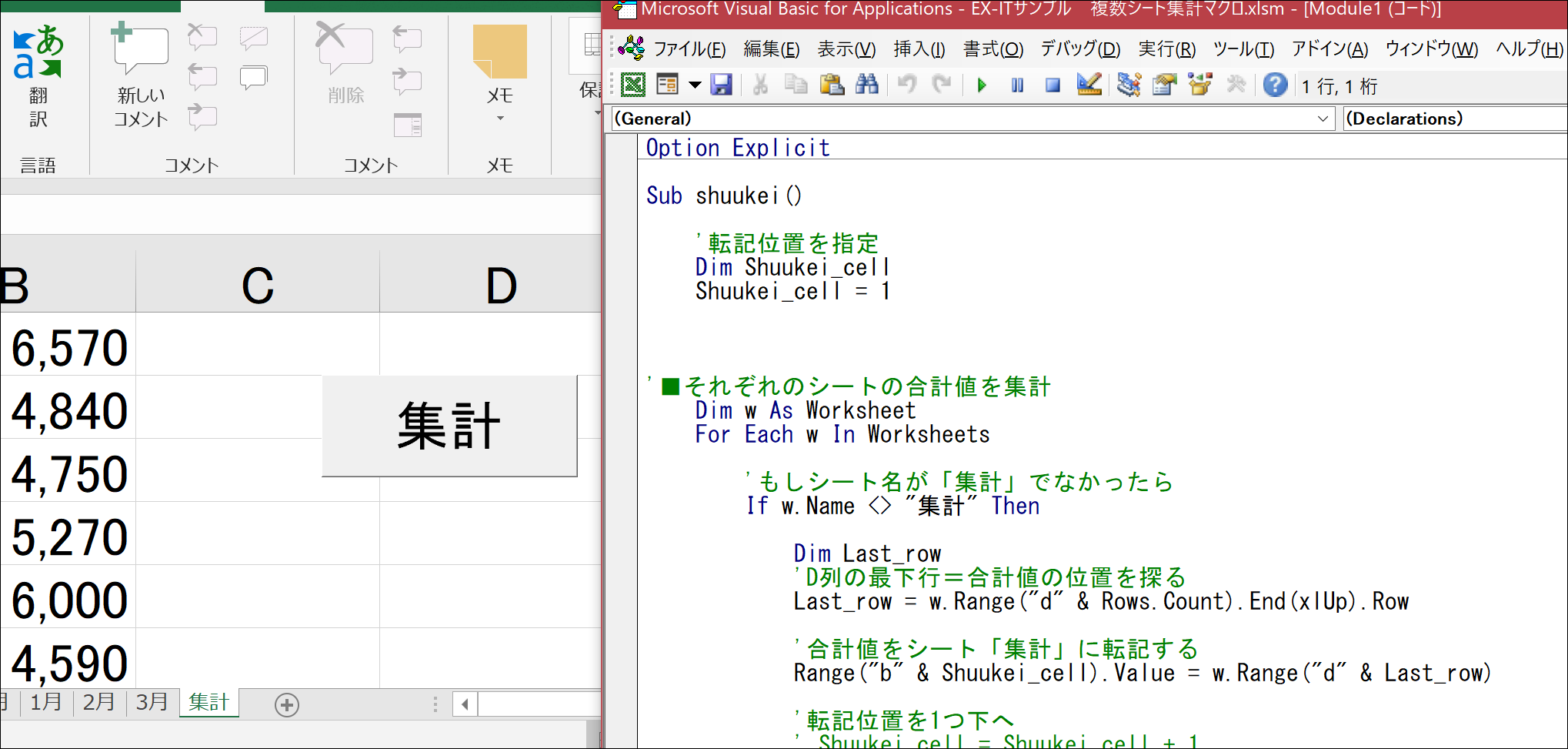
Task: Click the Break pause icon
Action: click(1017, 85)
